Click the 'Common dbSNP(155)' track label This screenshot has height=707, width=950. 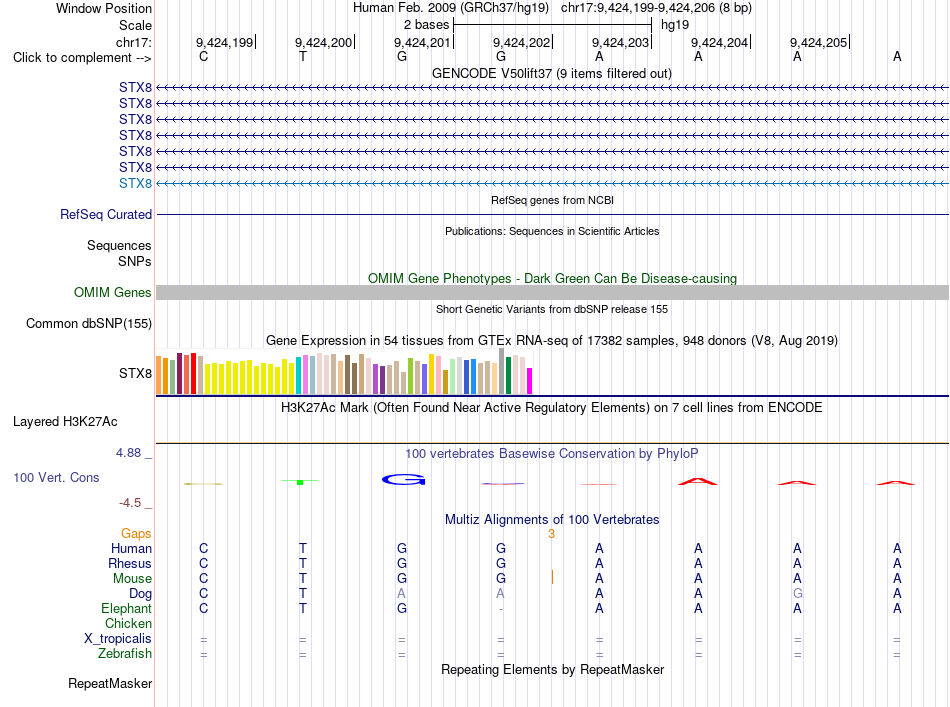coord(89,324)
